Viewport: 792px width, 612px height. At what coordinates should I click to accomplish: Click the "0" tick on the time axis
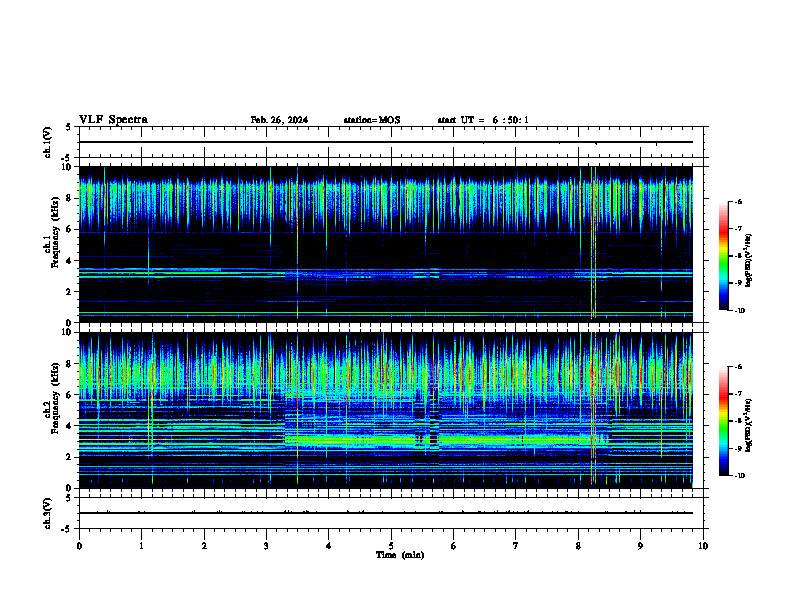(x=79, y=546)
